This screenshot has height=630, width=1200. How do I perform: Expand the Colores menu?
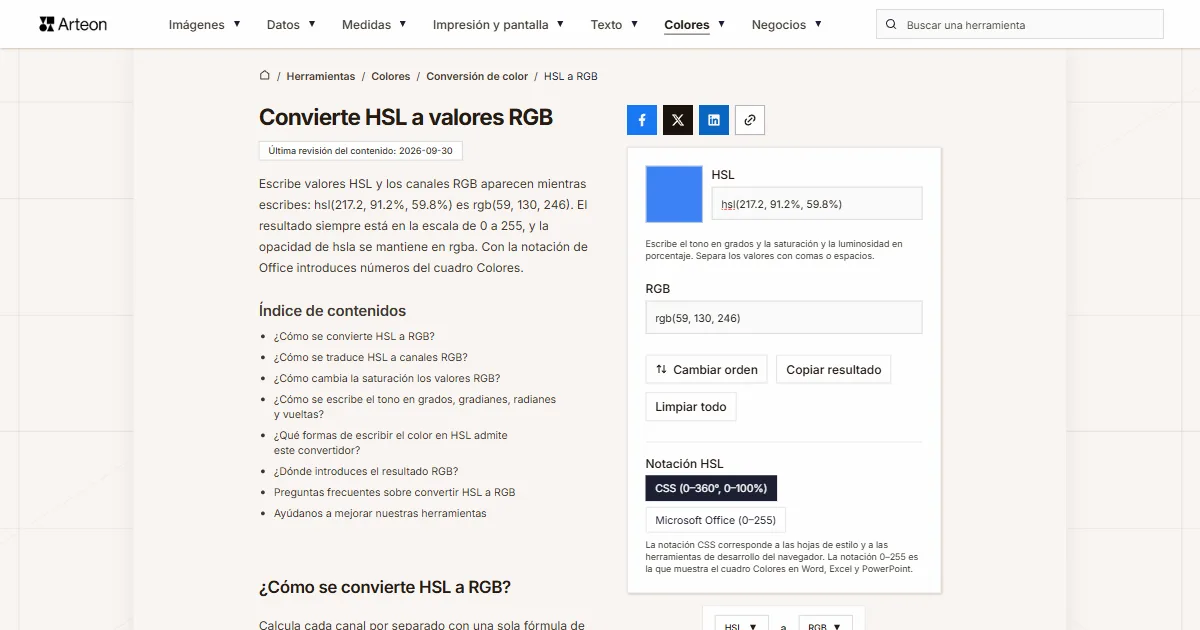click(x=695, y=25)
